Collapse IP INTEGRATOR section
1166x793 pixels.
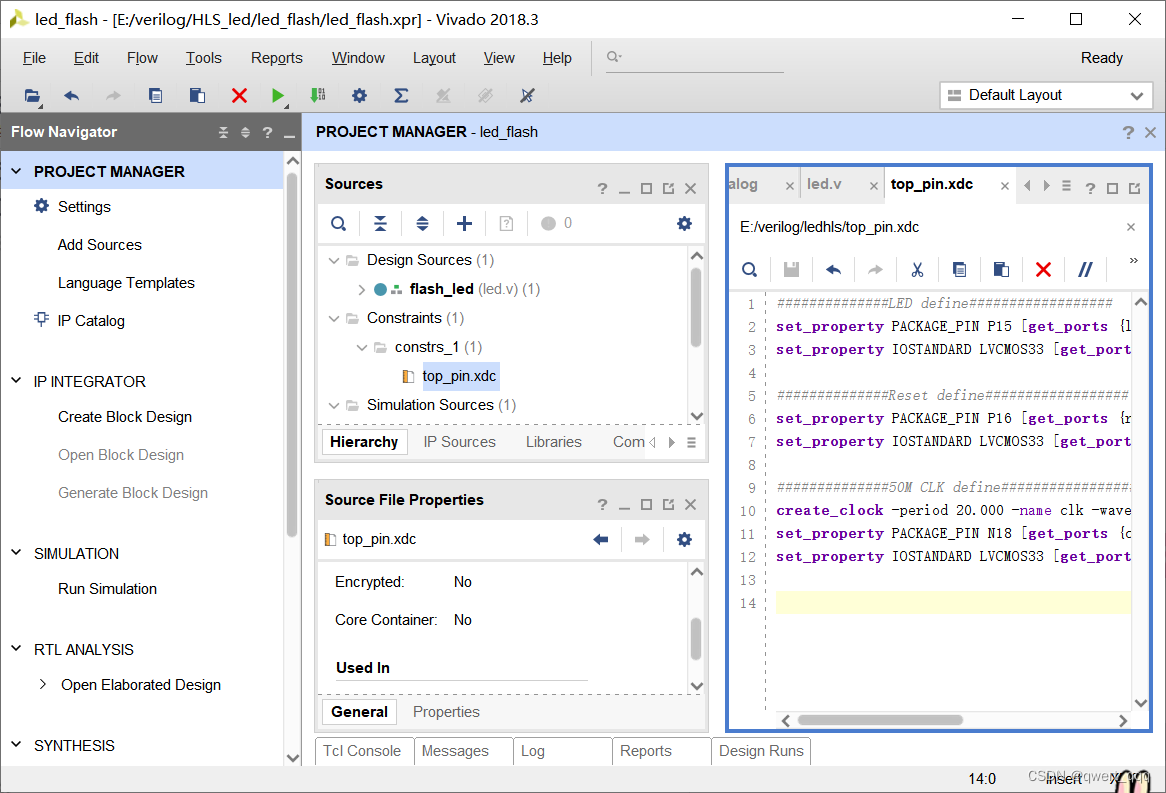click(x=16, y=381)
